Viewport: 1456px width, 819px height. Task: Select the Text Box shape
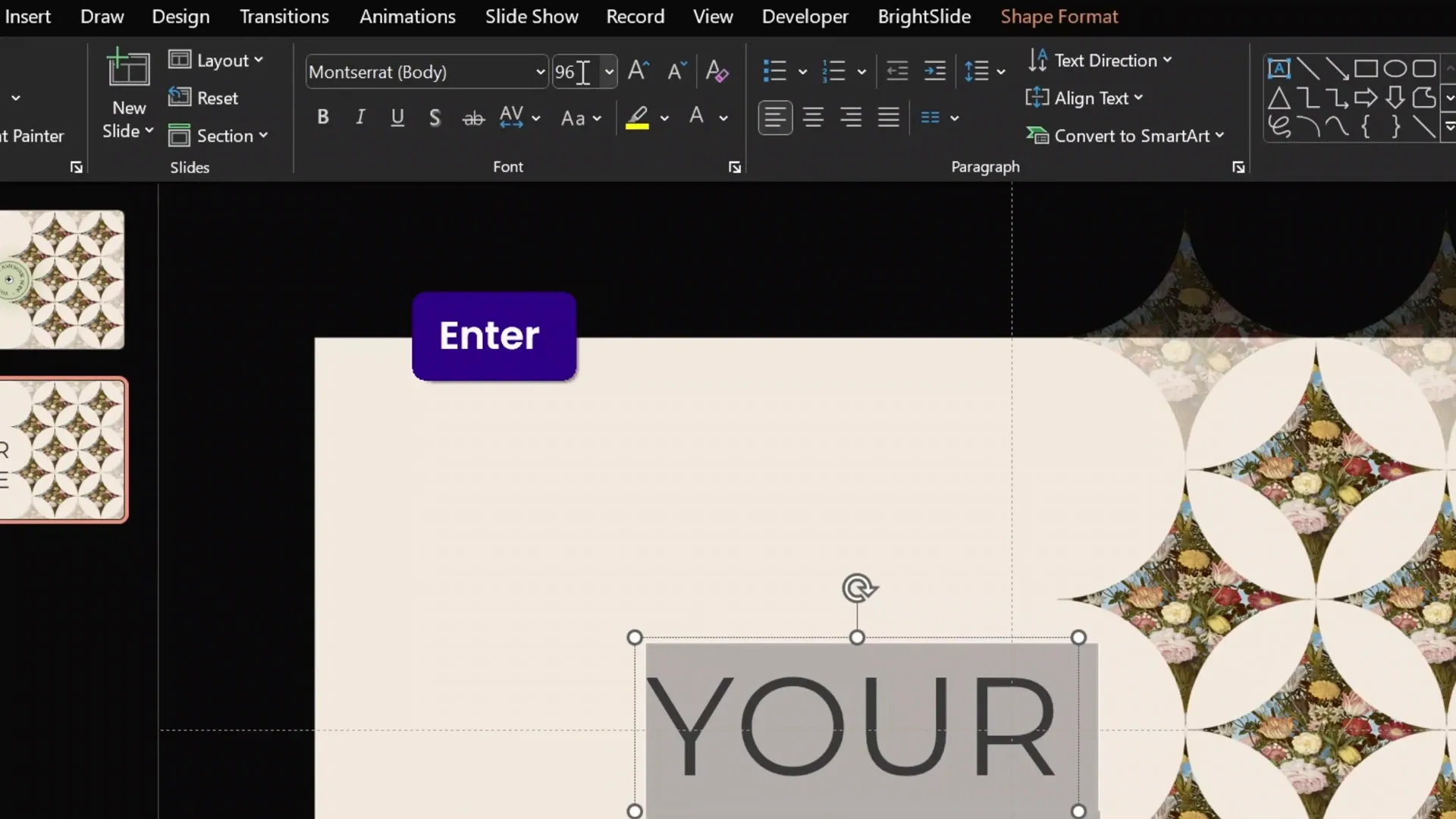click(1279, 68)
